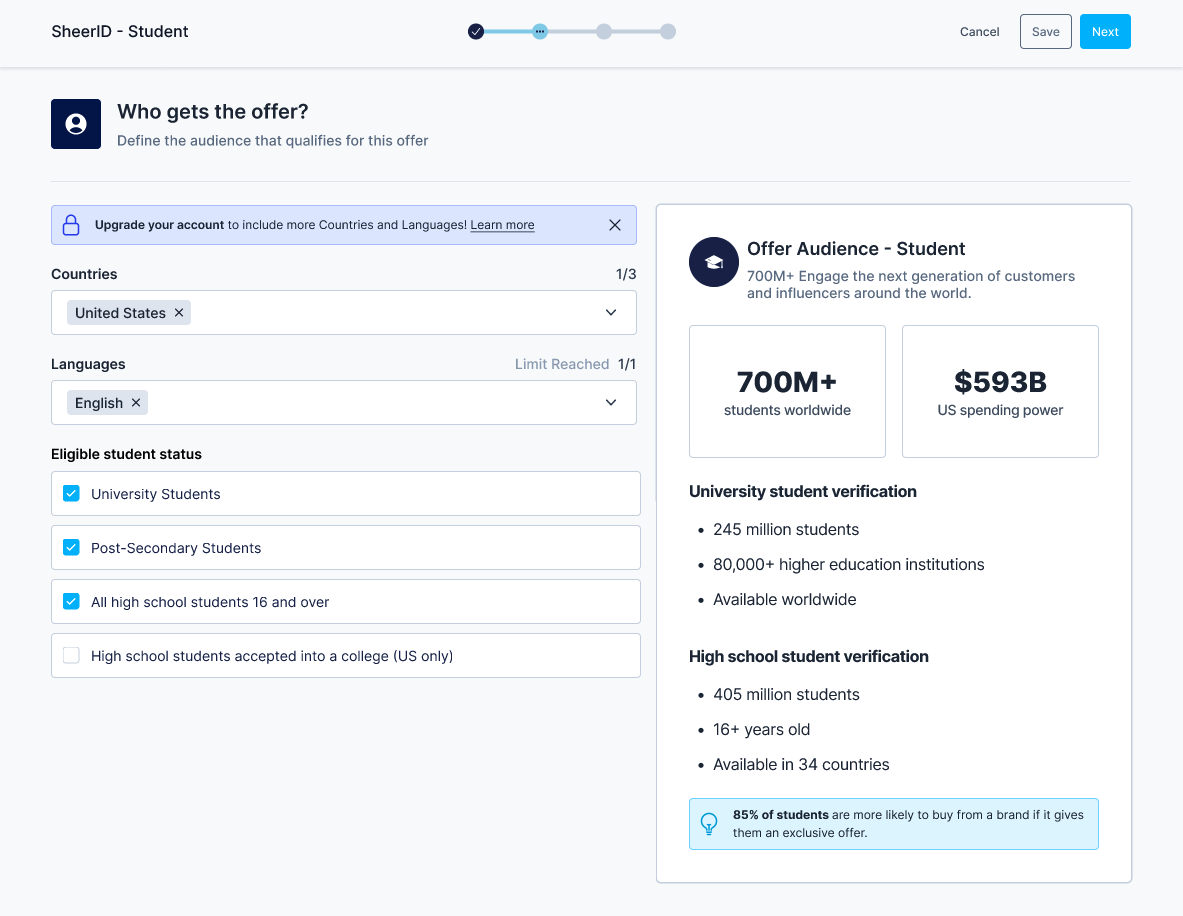Jump to the third progress step
The height and width of the screenshot is (916, 1183).
pos(604,32)
